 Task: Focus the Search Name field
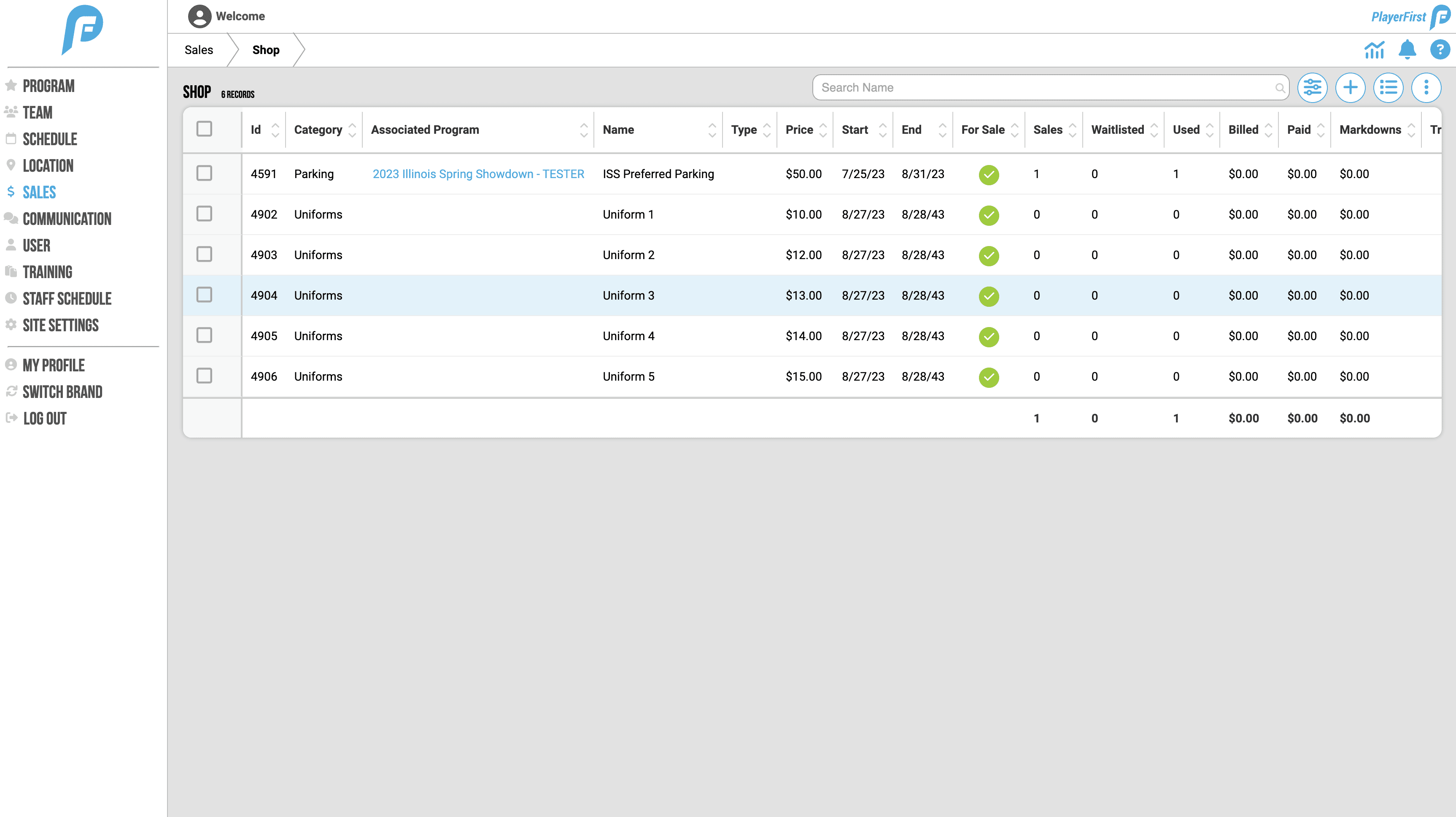pyautogui.click(x=1046, y=88)
